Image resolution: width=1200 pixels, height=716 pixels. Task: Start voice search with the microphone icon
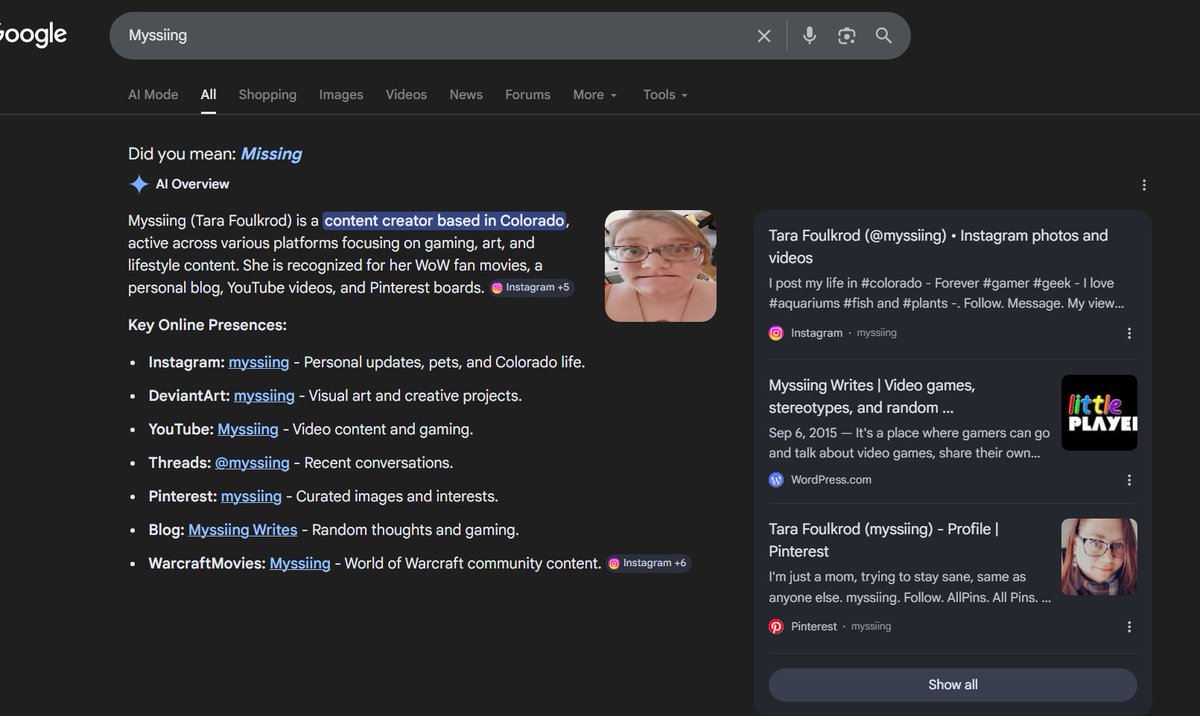(809, 36)
